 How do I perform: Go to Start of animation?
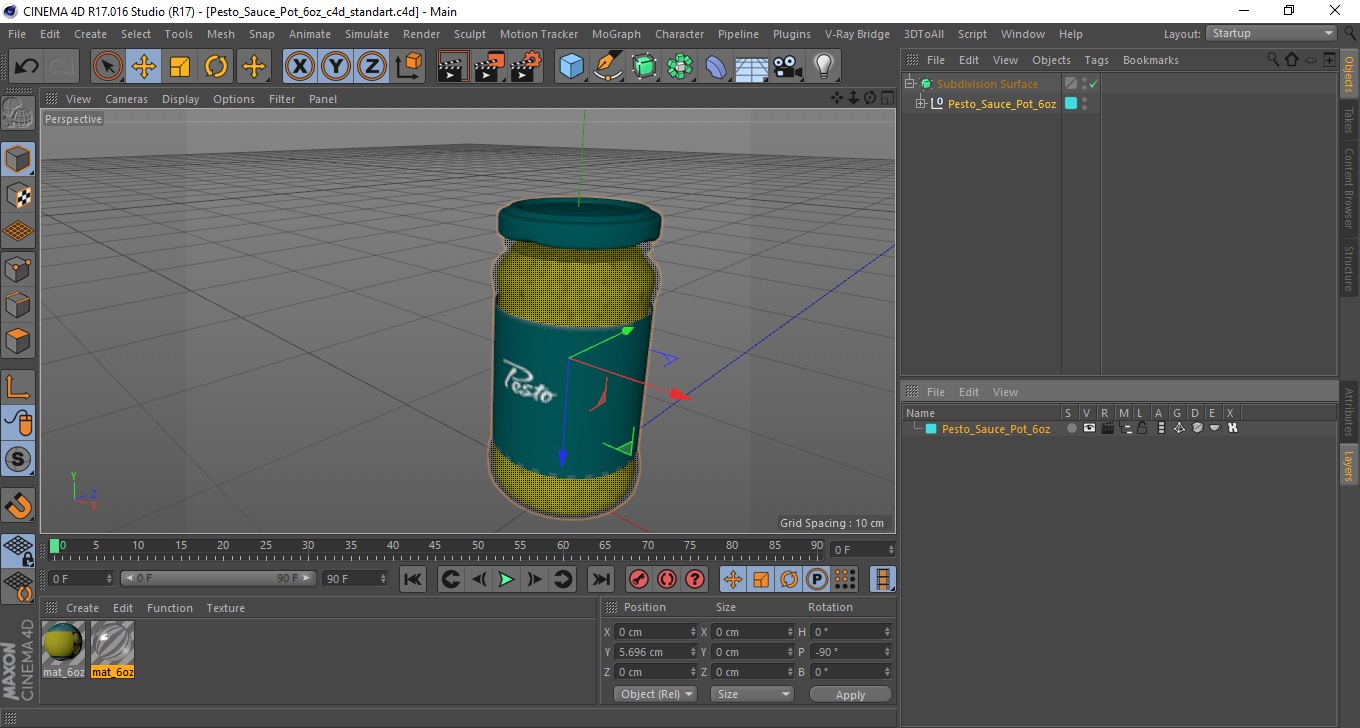tap(413, 579)
